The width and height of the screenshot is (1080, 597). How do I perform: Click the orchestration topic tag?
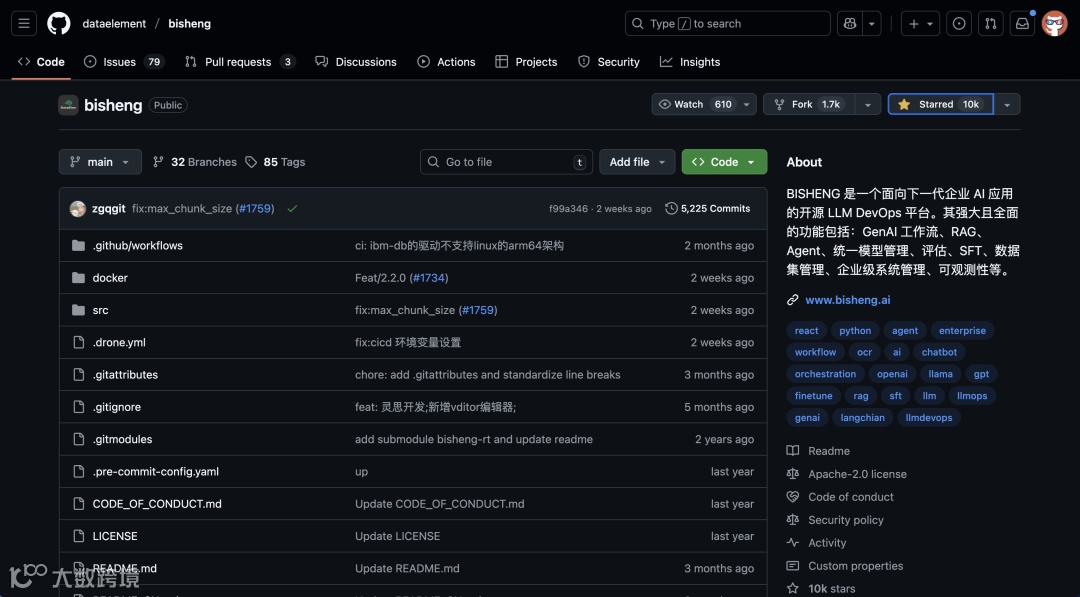(x=825, y=374)
